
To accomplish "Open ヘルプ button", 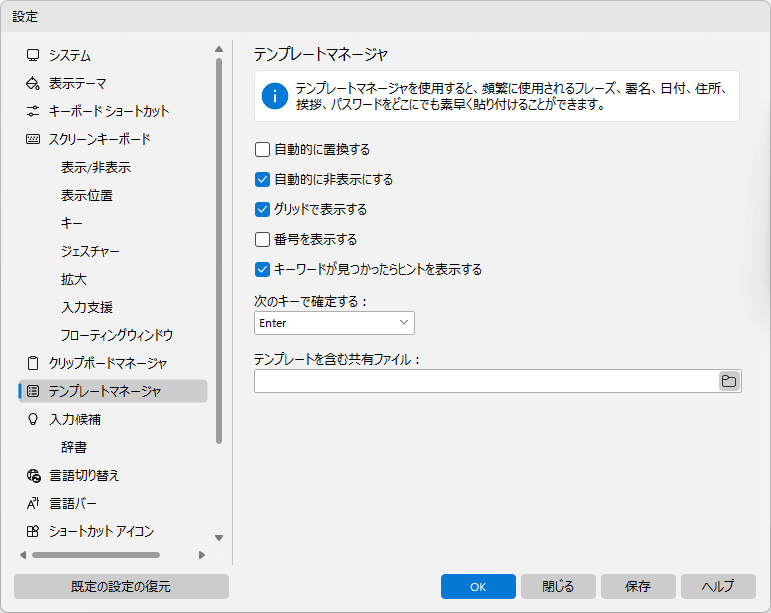I will pos(718,586).
